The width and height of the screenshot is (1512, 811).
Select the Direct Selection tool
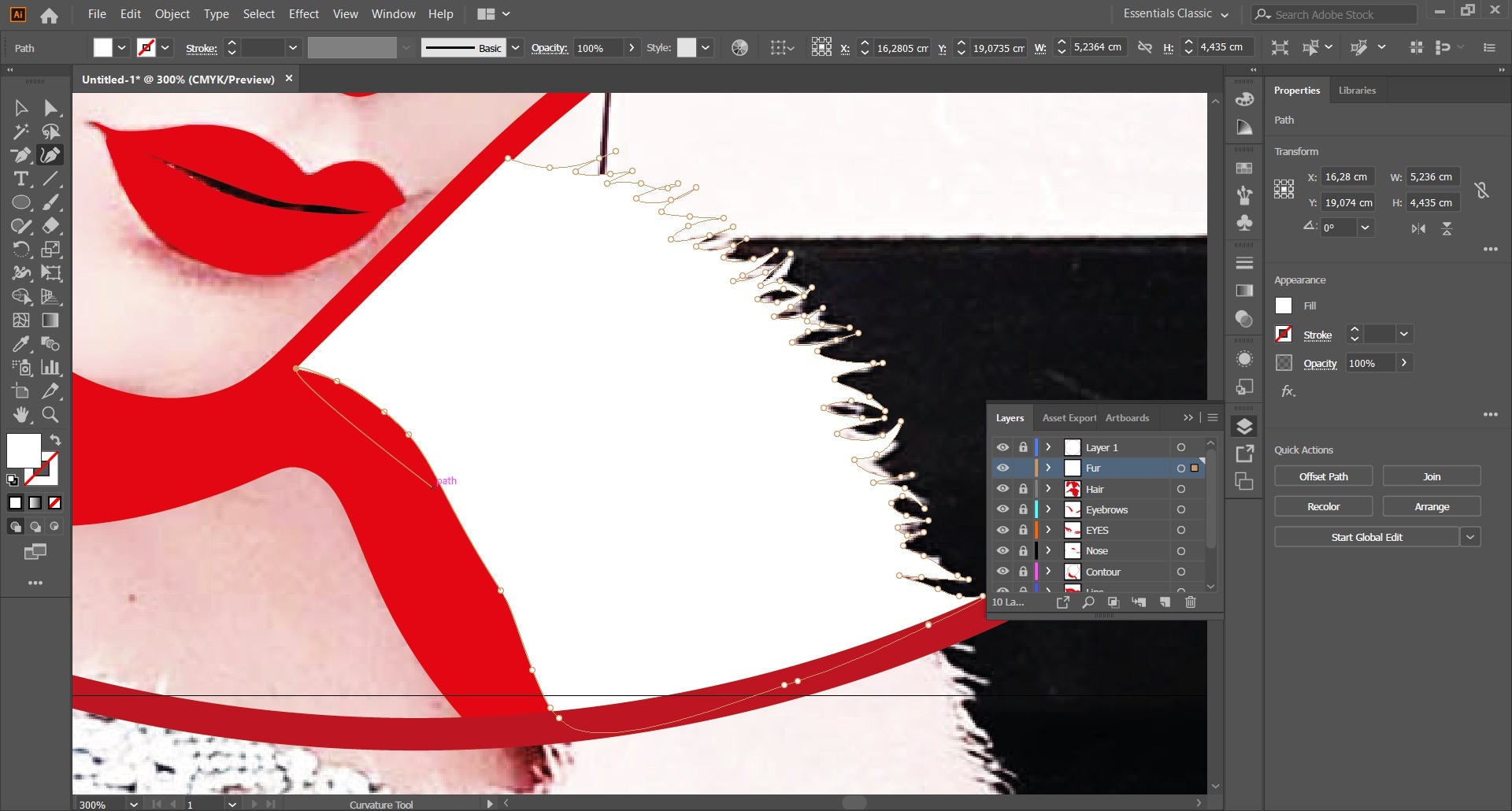coord(51,108)
